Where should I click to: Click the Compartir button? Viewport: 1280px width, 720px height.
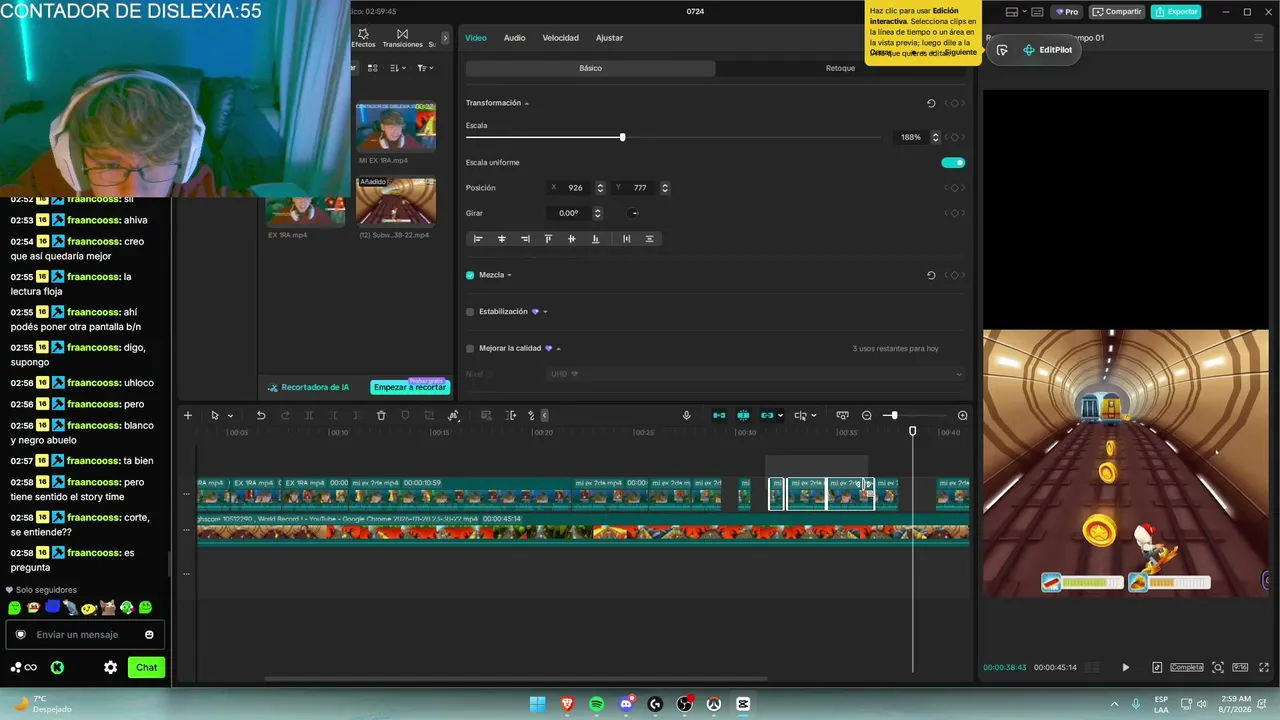pyautogui.click(x=1117, y=12)
